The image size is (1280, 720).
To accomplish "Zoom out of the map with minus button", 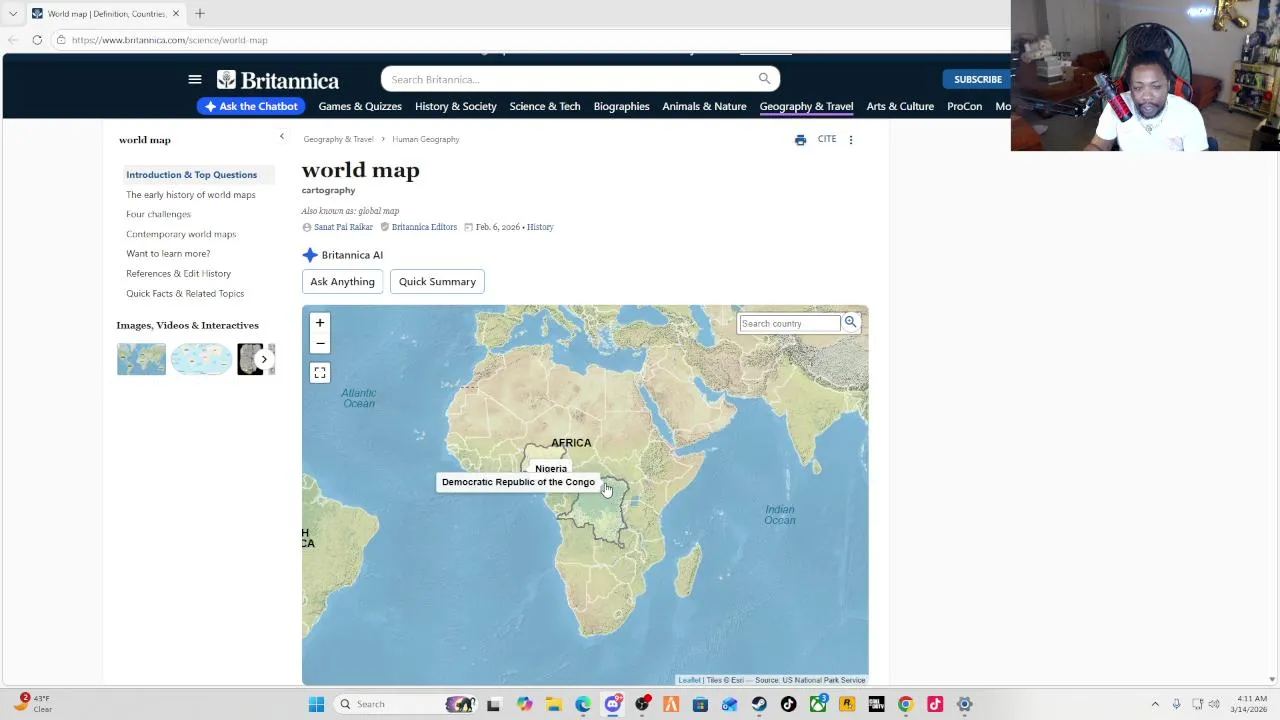I will click(320, 344).
